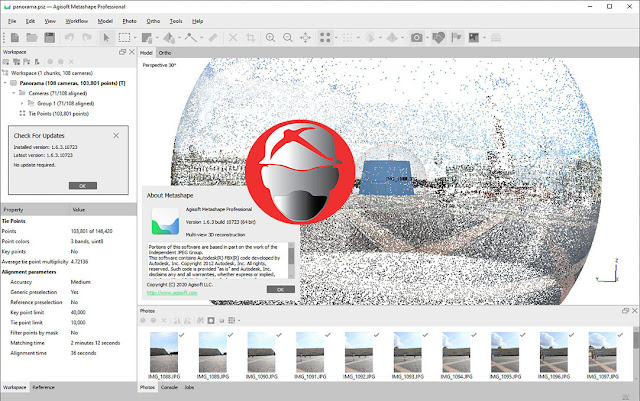Screen dimensions: 640x401
Task: Open the Region tool dropdown arrow
Action: [x=157, y=38]
